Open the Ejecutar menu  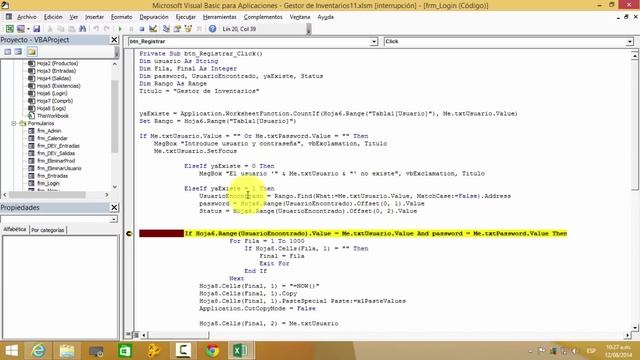coord(186,17)
